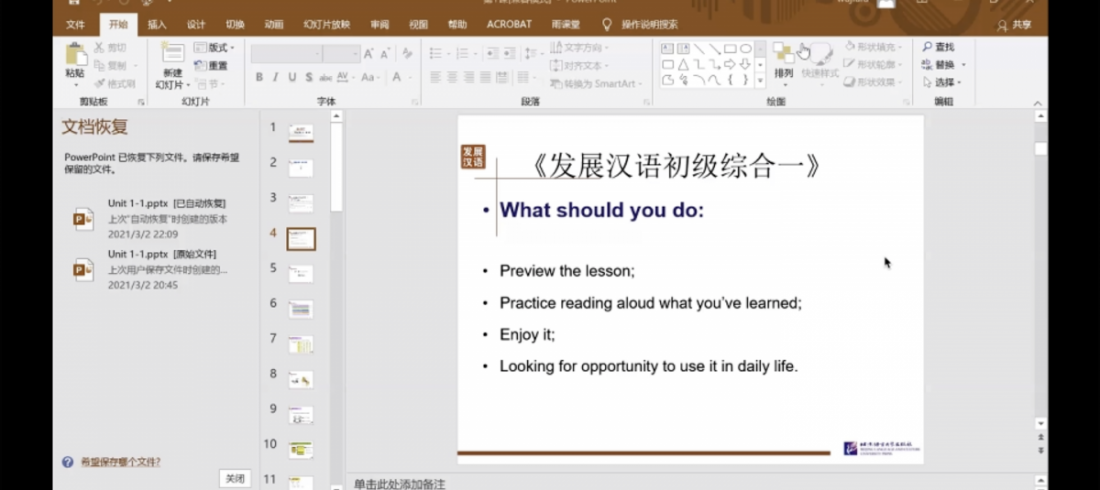
Task: Select the horizontal Text Box shape
Action: click(x=667, y=48)
